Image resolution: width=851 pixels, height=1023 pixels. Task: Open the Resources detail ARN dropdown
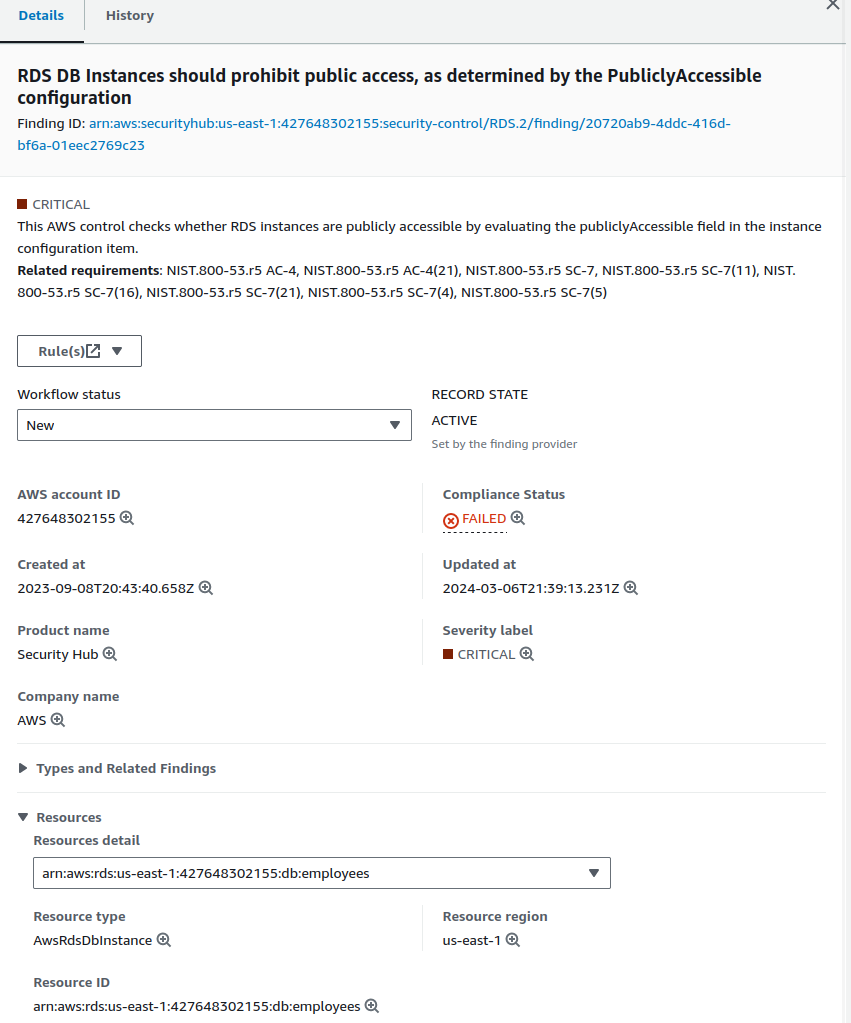coord(321,873)
